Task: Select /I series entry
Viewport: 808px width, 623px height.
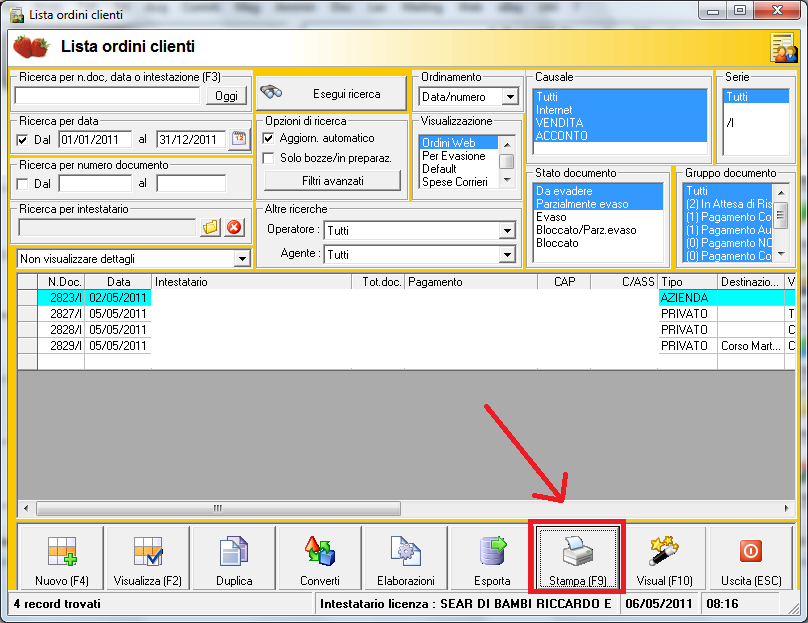Action: point(756,123)
